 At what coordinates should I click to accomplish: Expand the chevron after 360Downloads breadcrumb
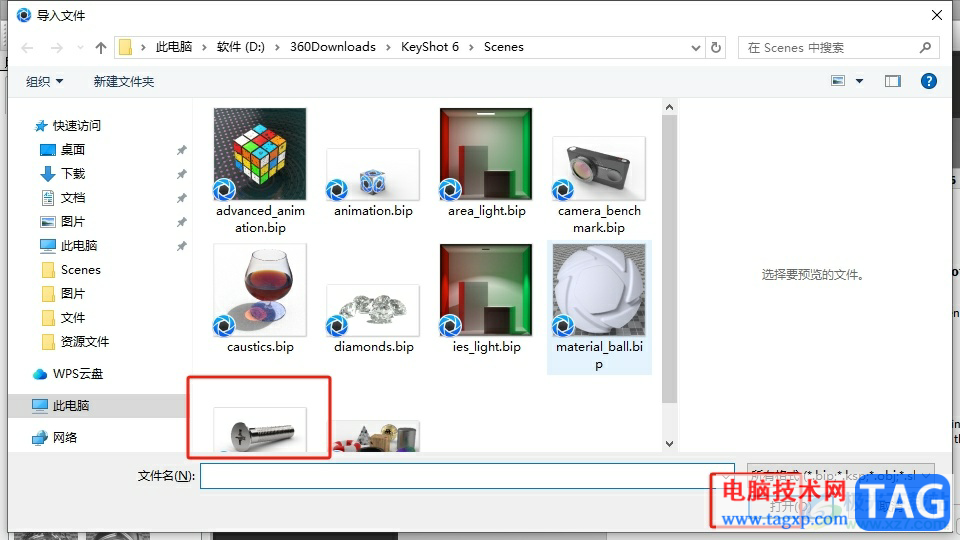[388, 47]
